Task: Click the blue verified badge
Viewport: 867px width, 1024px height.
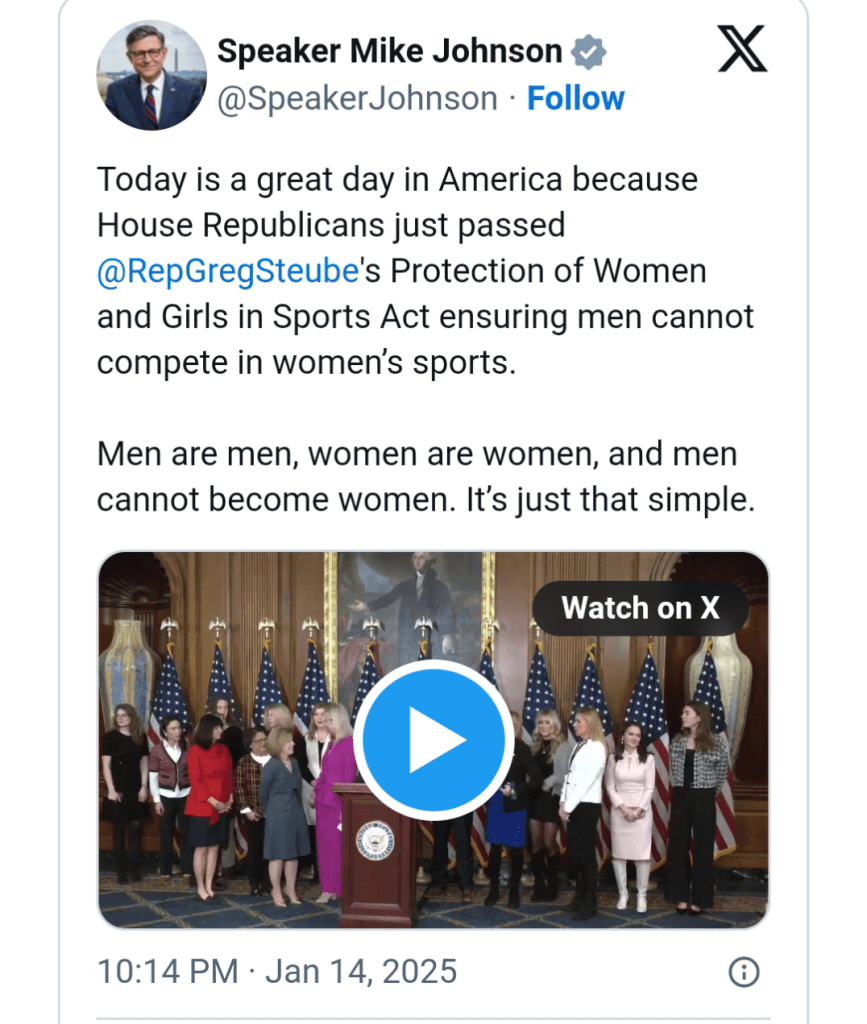Action: tap(588, 51)
